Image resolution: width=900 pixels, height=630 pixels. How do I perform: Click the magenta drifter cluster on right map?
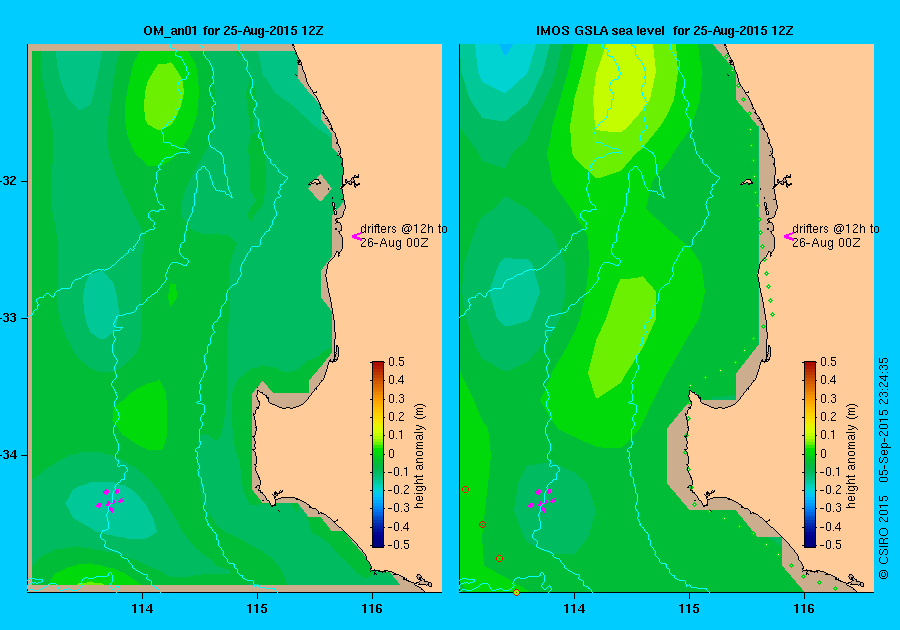[541, 500]
